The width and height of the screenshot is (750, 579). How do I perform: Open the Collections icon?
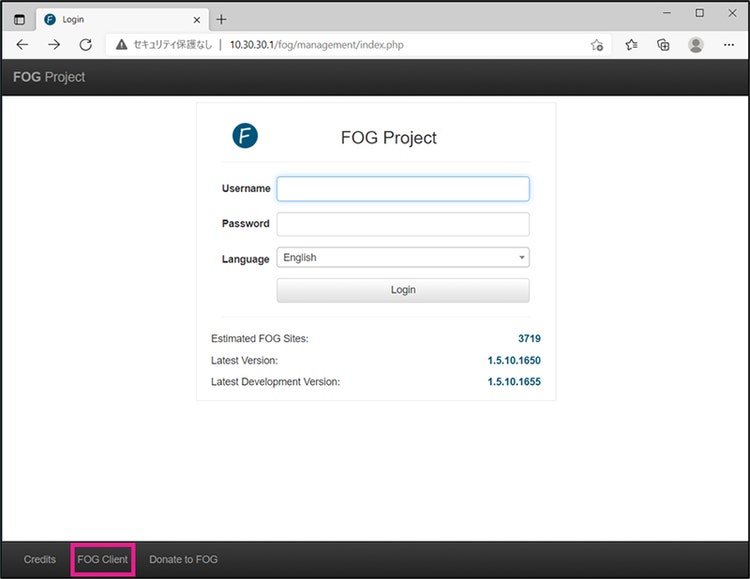pyautogui.click(x=663, y=45)
